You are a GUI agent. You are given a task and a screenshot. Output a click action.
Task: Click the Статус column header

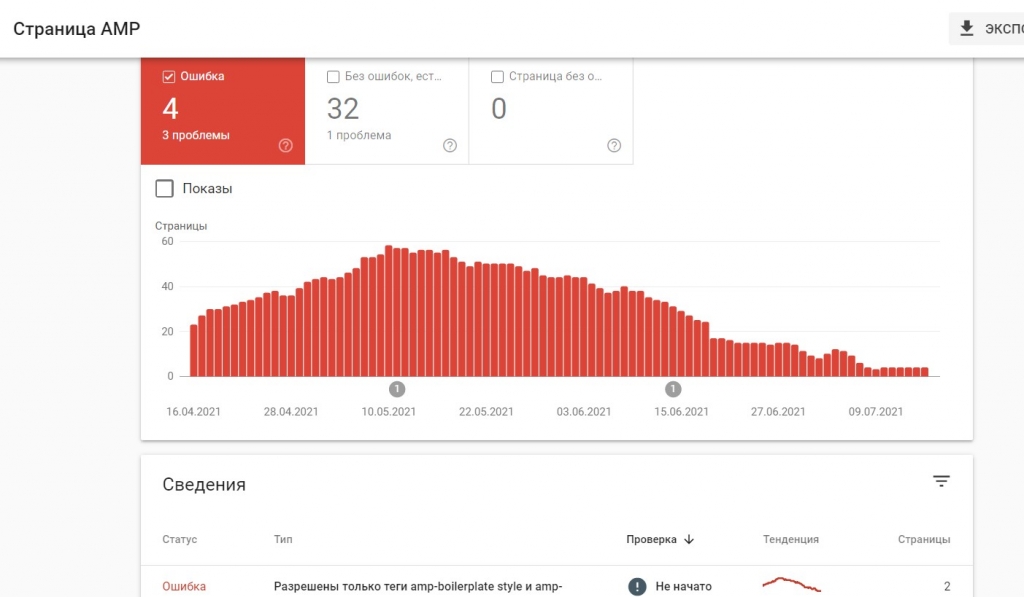(180, 540)
